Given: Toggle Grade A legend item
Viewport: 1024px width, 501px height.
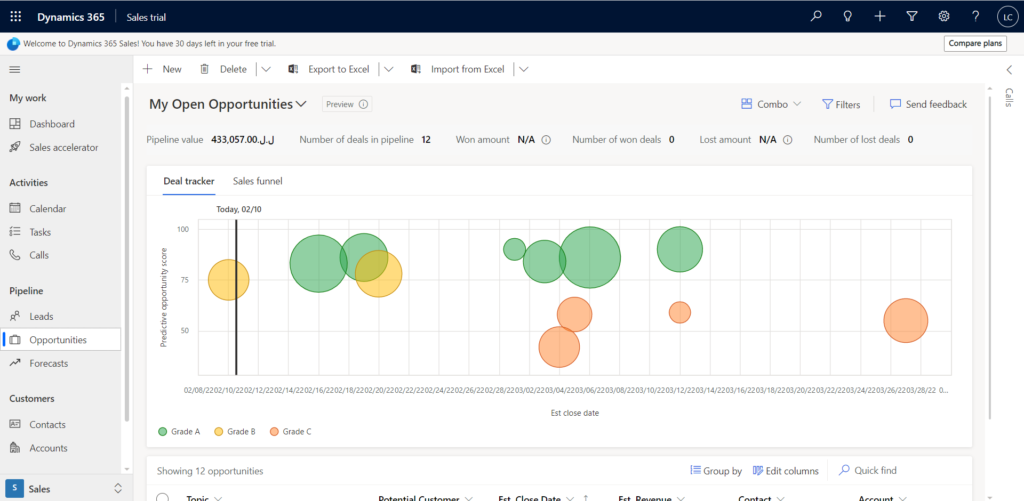Looking at the screenshot, I should tap(179, 432).
